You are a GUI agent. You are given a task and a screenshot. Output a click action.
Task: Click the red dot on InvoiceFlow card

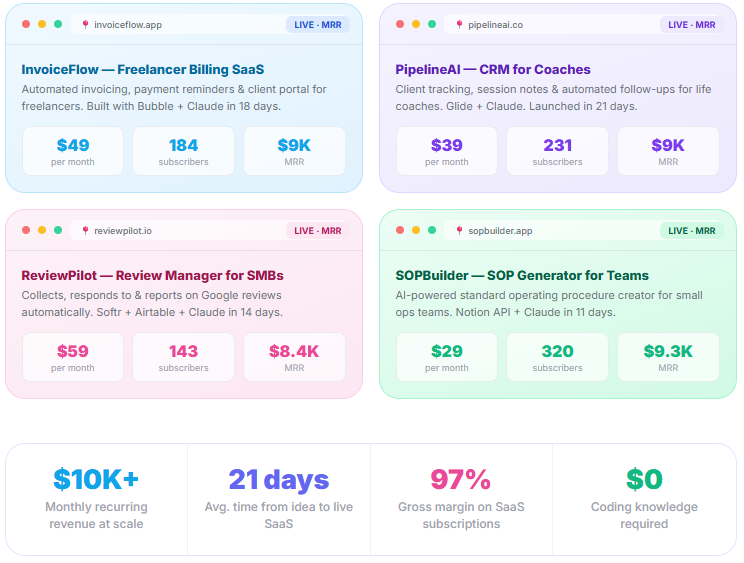click(x=26, y=24)
